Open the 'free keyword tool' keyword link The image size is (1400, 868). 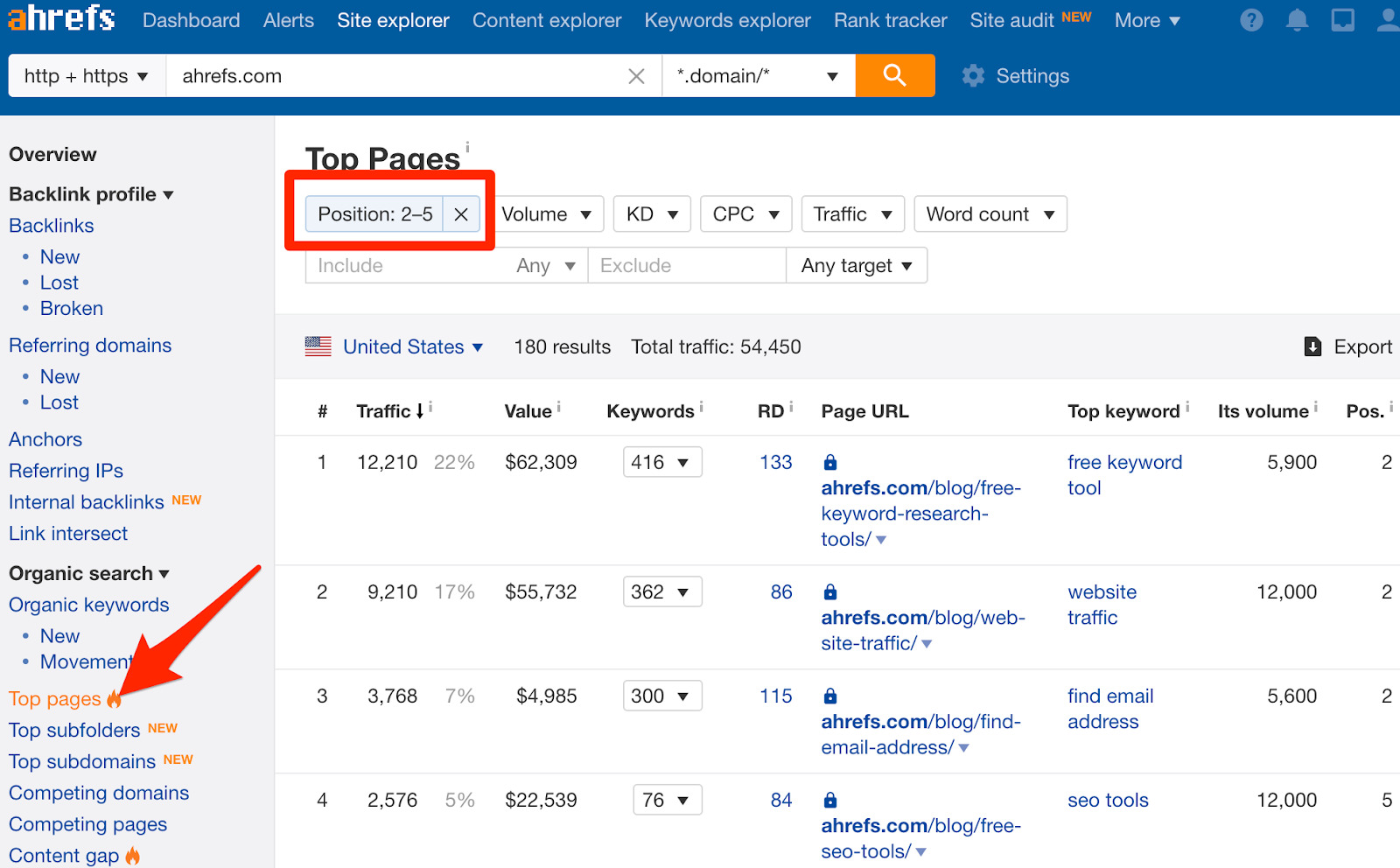[1124, 475]
